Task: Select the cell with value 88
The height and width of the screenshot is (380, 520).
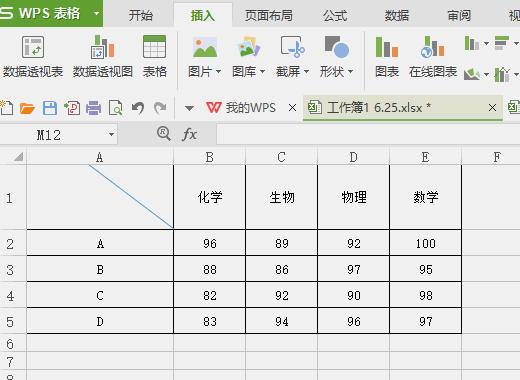Action: click(x=209, y=269)
